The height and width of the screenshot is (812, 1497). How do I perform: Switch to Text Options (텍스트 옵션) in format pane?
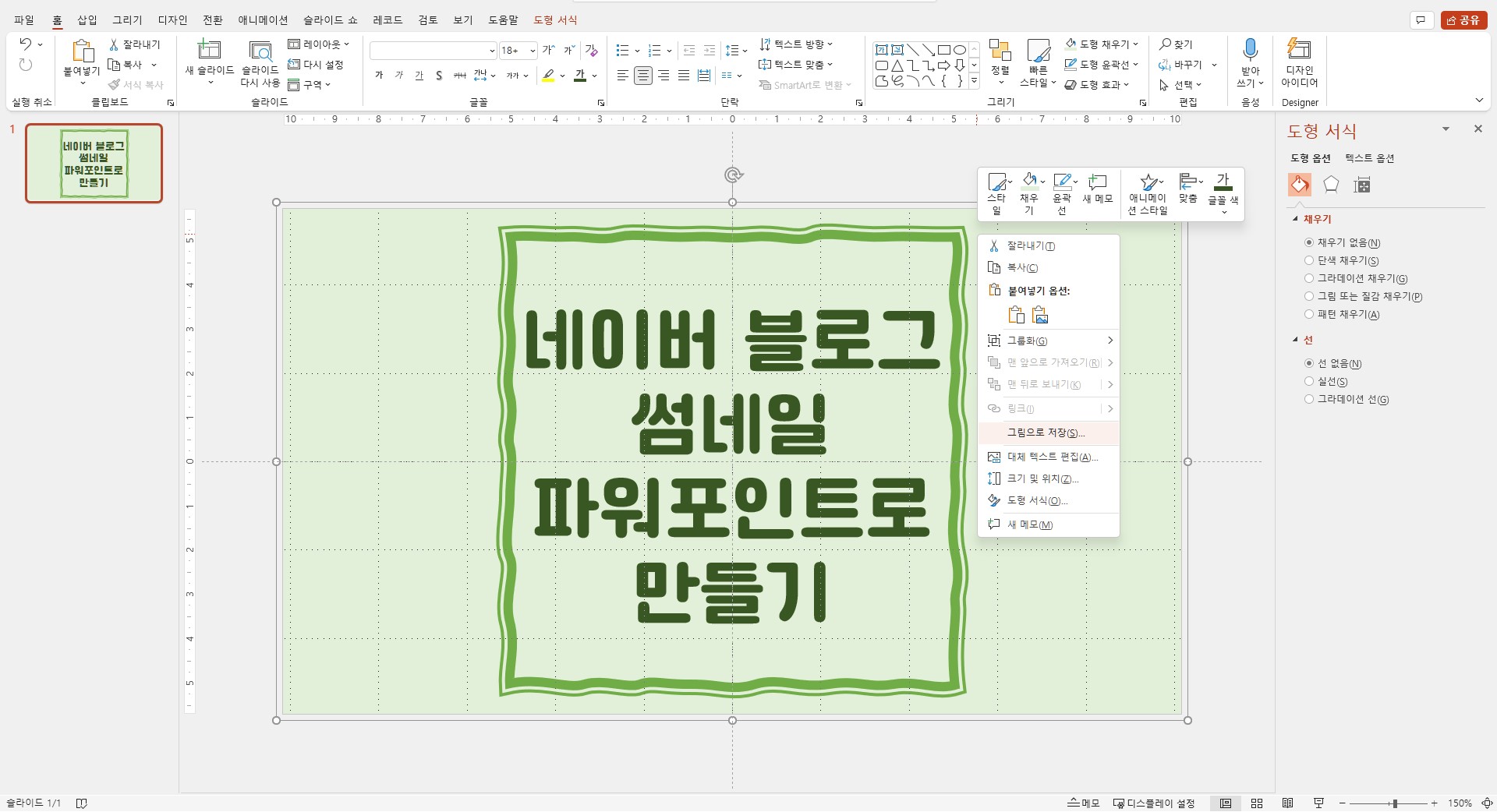tap(1369, 158)
